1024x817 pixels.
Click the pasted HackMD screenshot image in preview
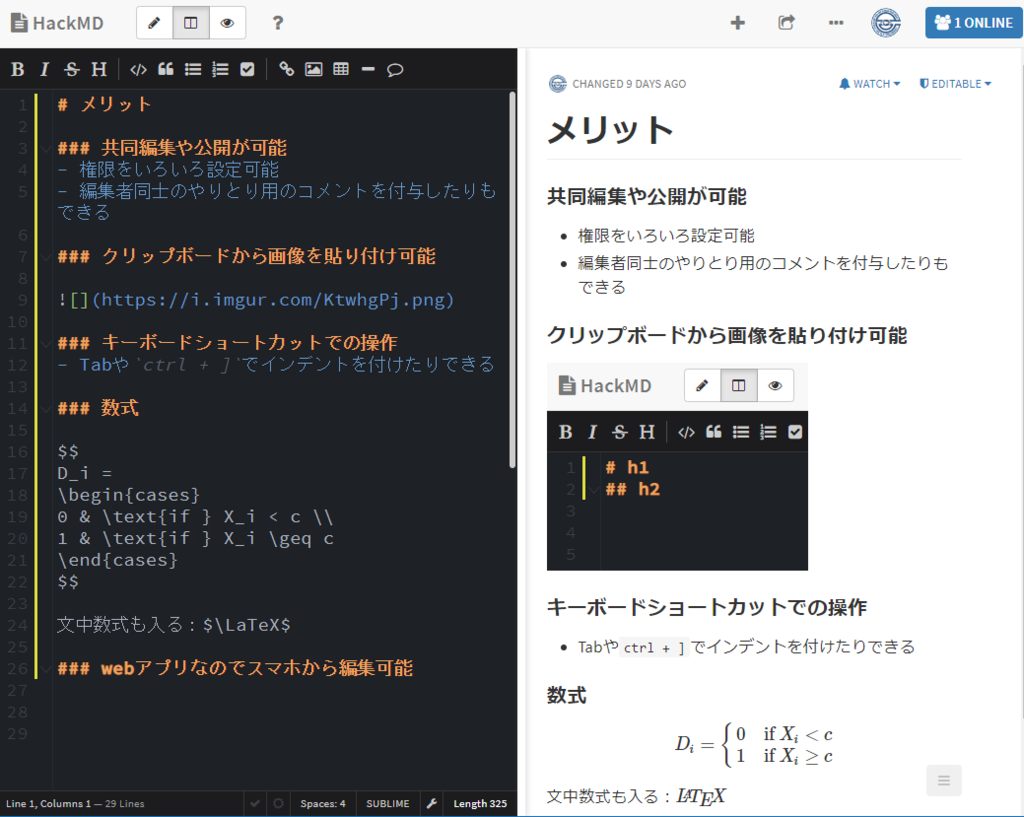coord(677,466)
